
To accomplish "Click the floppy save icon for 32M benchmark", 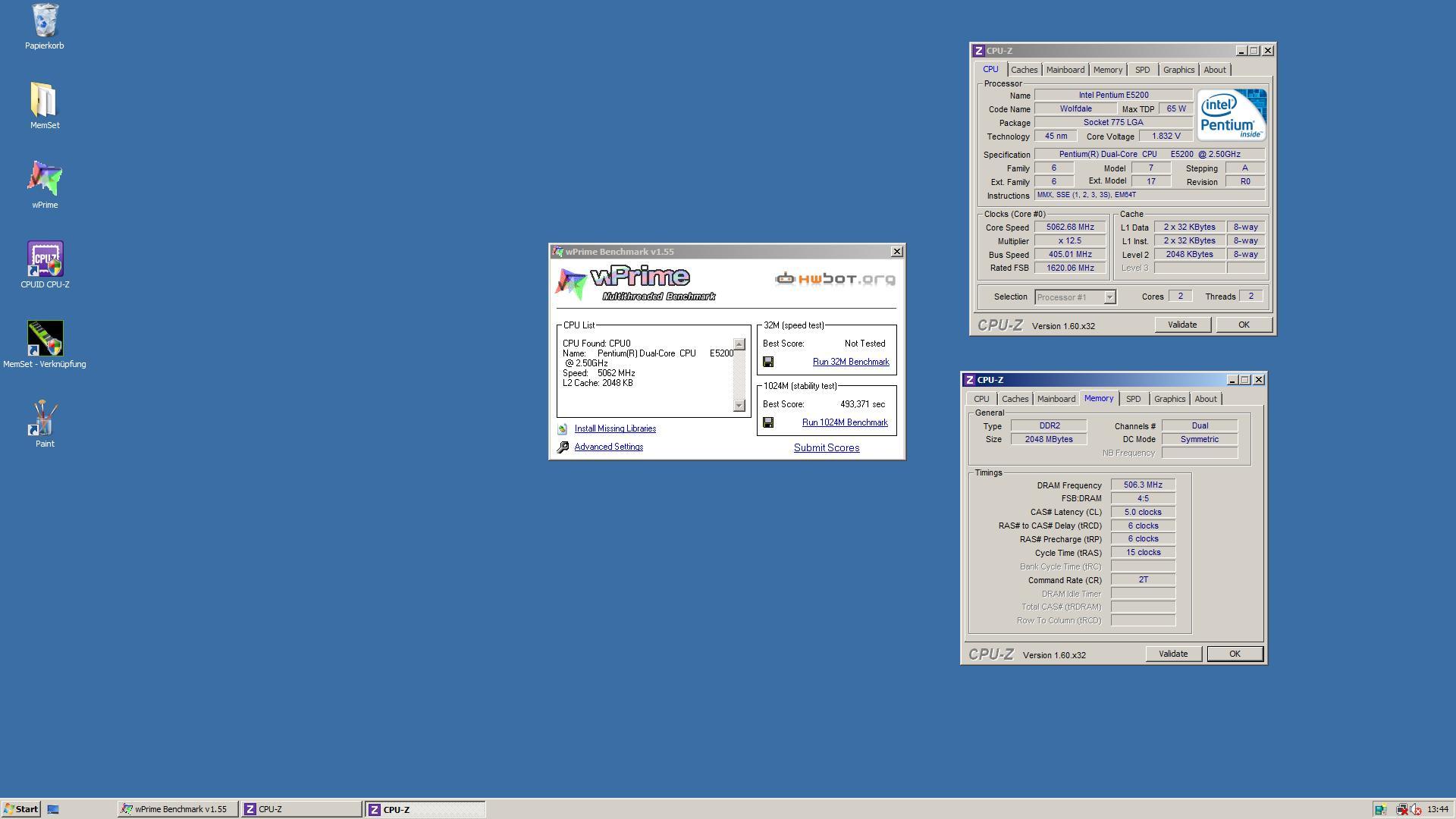I will click(x=768, y=362).
